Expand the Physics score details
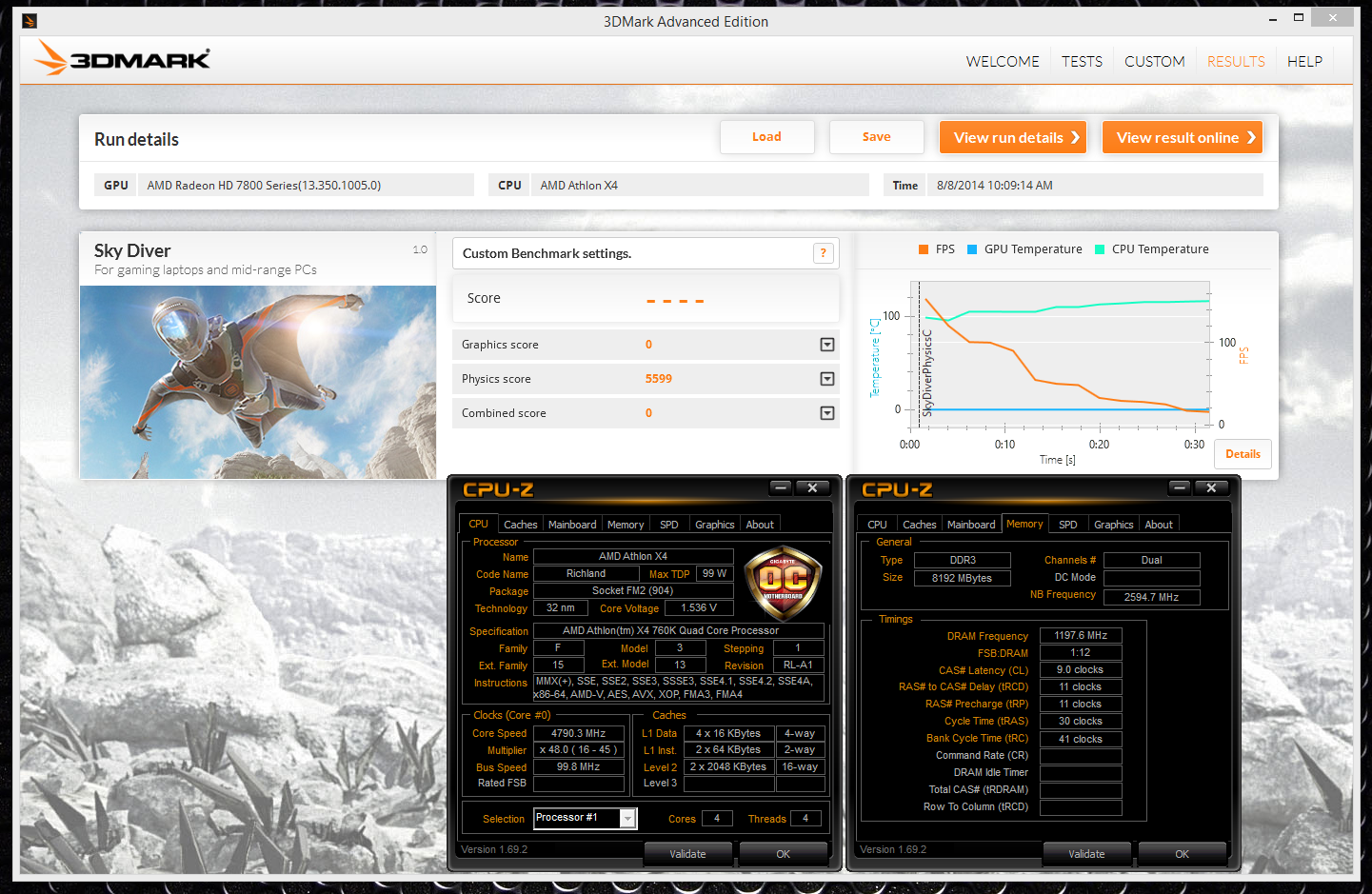1372x894 pixels. tap(827, 379)
